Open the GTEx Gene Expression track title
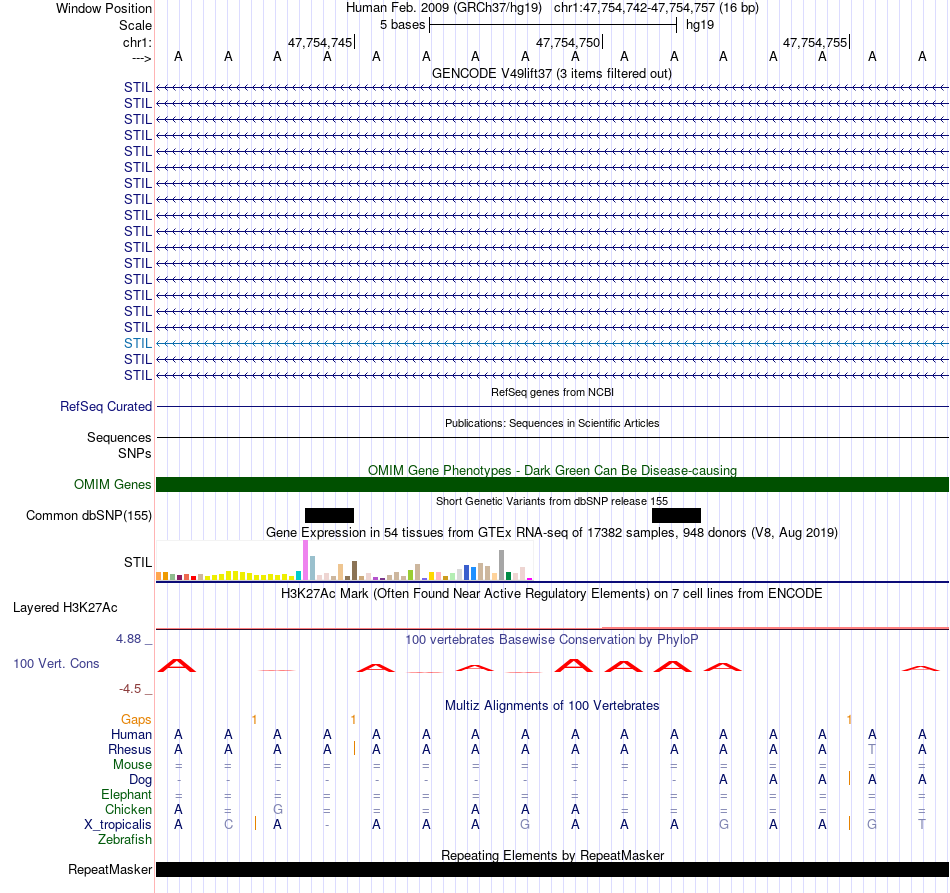Viewport: 950px width, 893px height. click(x=552, y=533)
